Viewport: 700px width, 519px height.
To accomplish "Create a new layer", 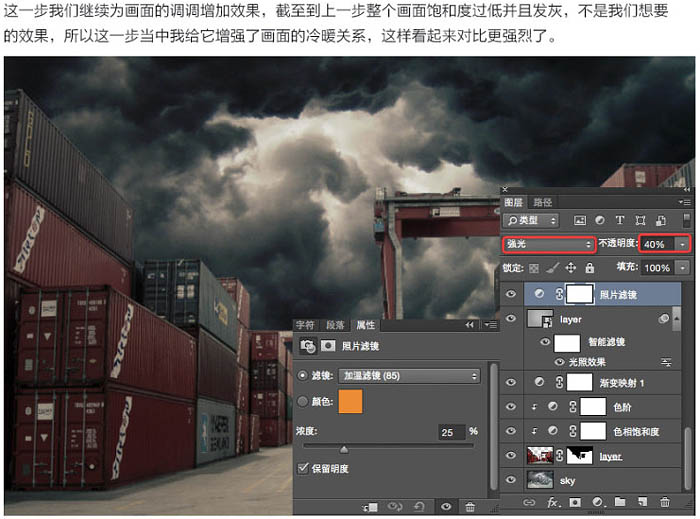I will (642, 502).
